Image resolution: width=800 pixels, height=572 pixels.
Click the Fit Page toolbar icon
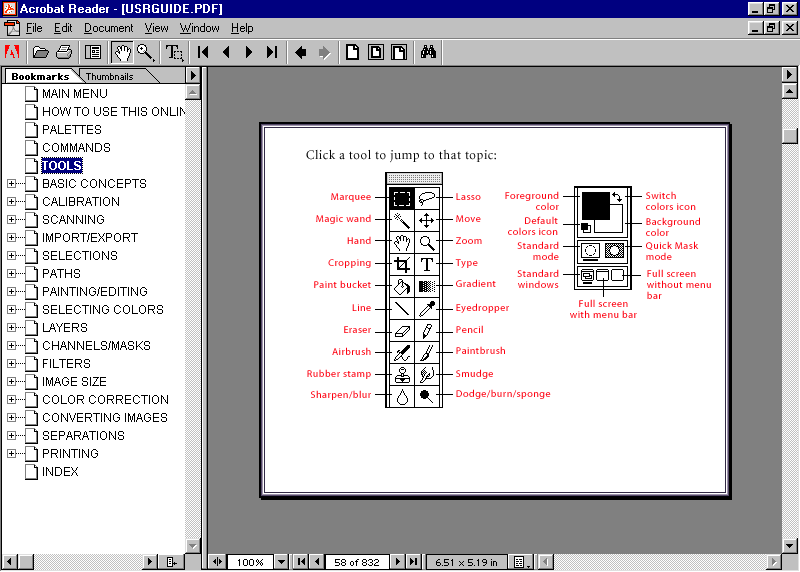[x=376, y=52]
